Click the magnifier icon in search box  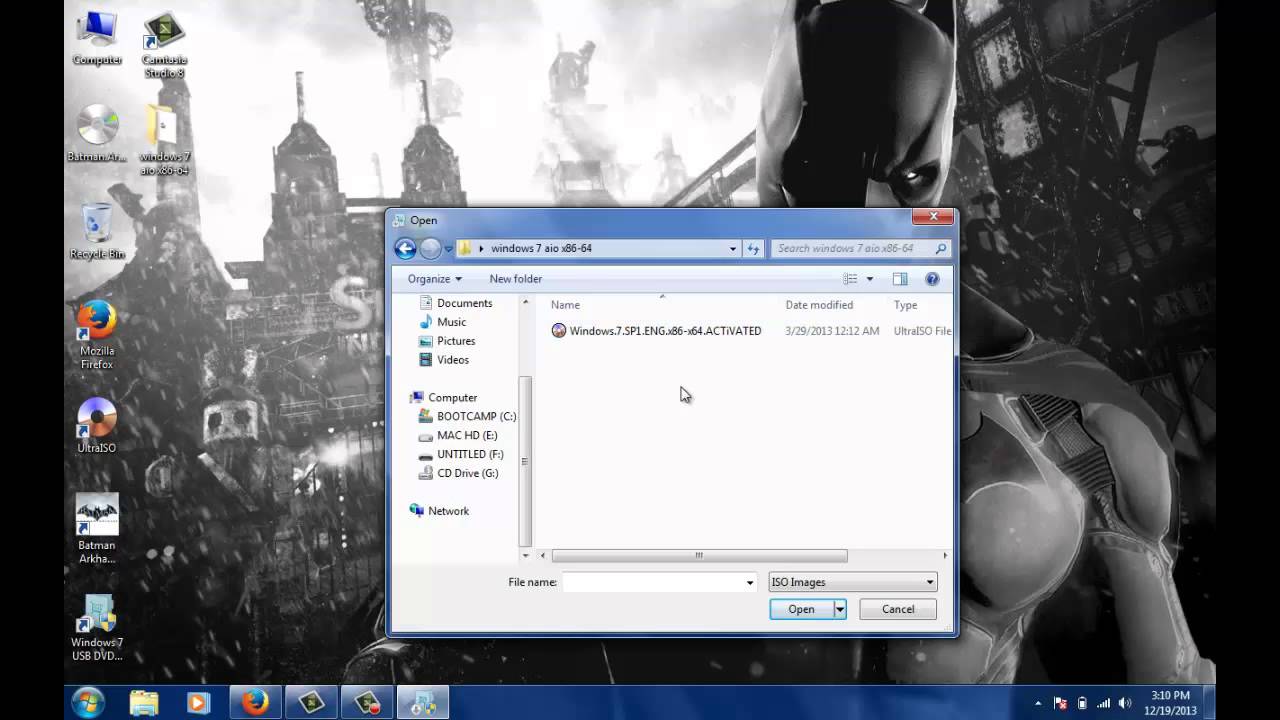click(x=941, y=249)
